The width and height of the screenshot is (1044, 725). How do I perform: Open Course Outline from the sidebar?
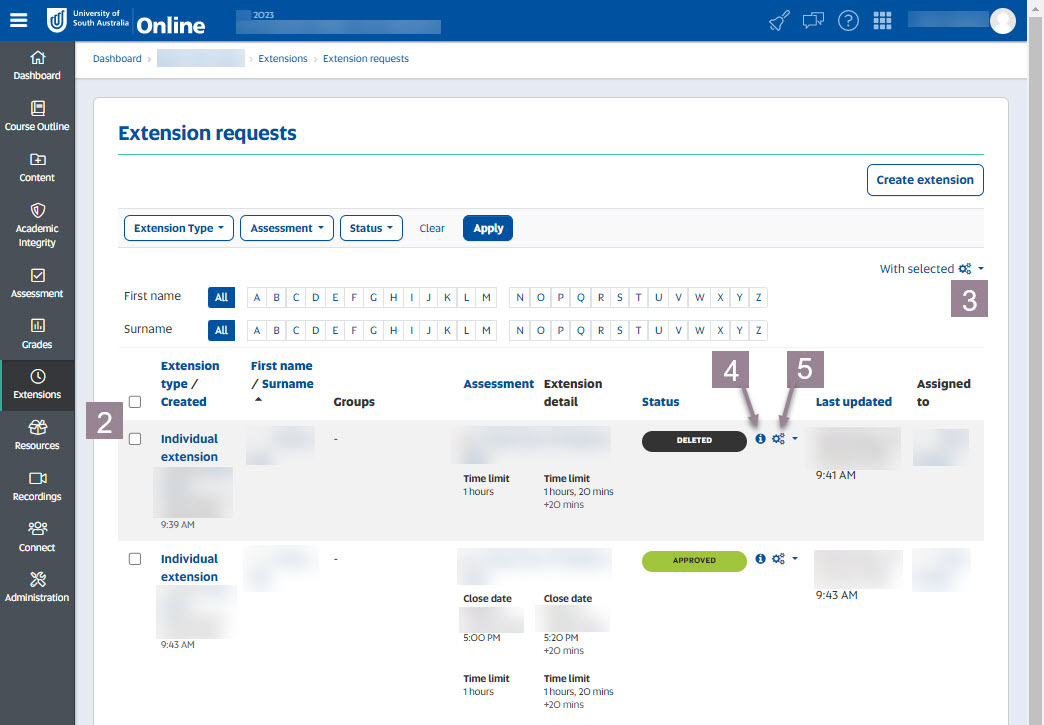(37, 116)
